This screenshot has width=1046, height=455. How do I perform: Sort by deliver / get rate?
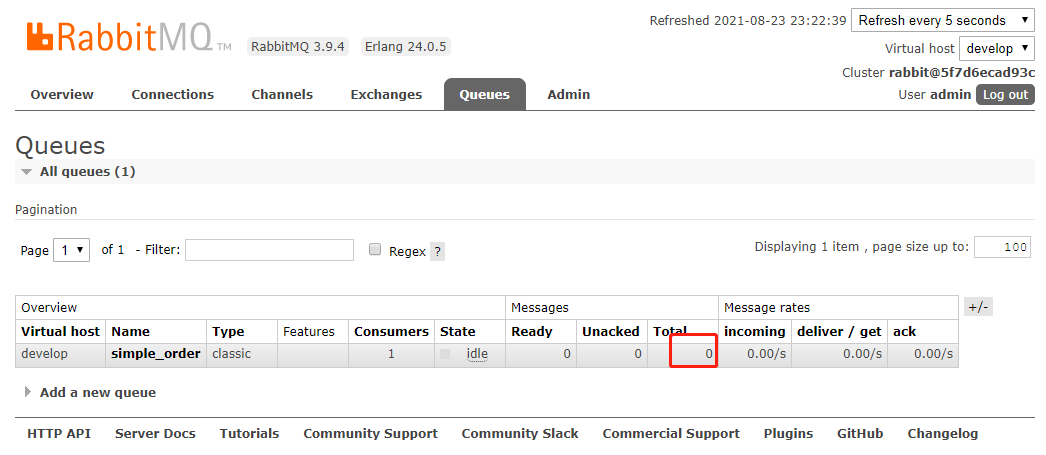[x=839, y=332]
